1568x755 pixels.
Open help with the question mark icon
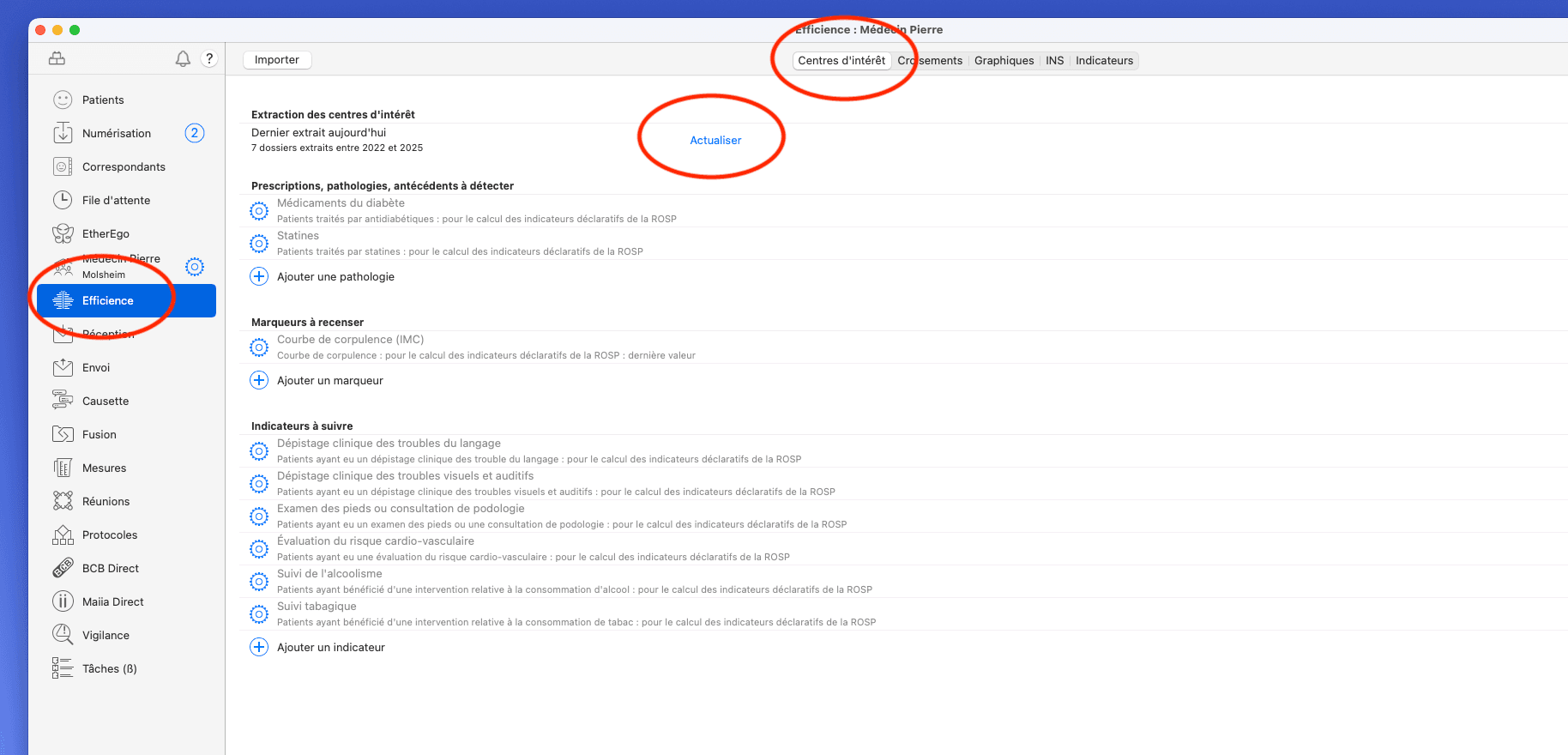pyautogui.click(x=209, y=59)
